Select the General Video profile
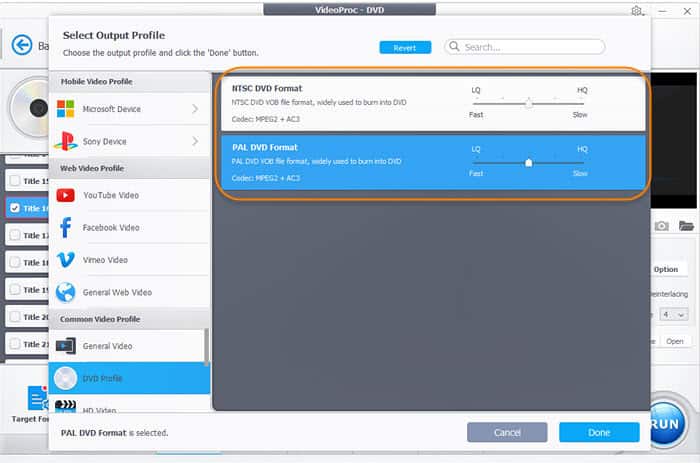Image resolution: width=700 pixels, height=463 pixels. pyautogui.click(x=127, y=346)
